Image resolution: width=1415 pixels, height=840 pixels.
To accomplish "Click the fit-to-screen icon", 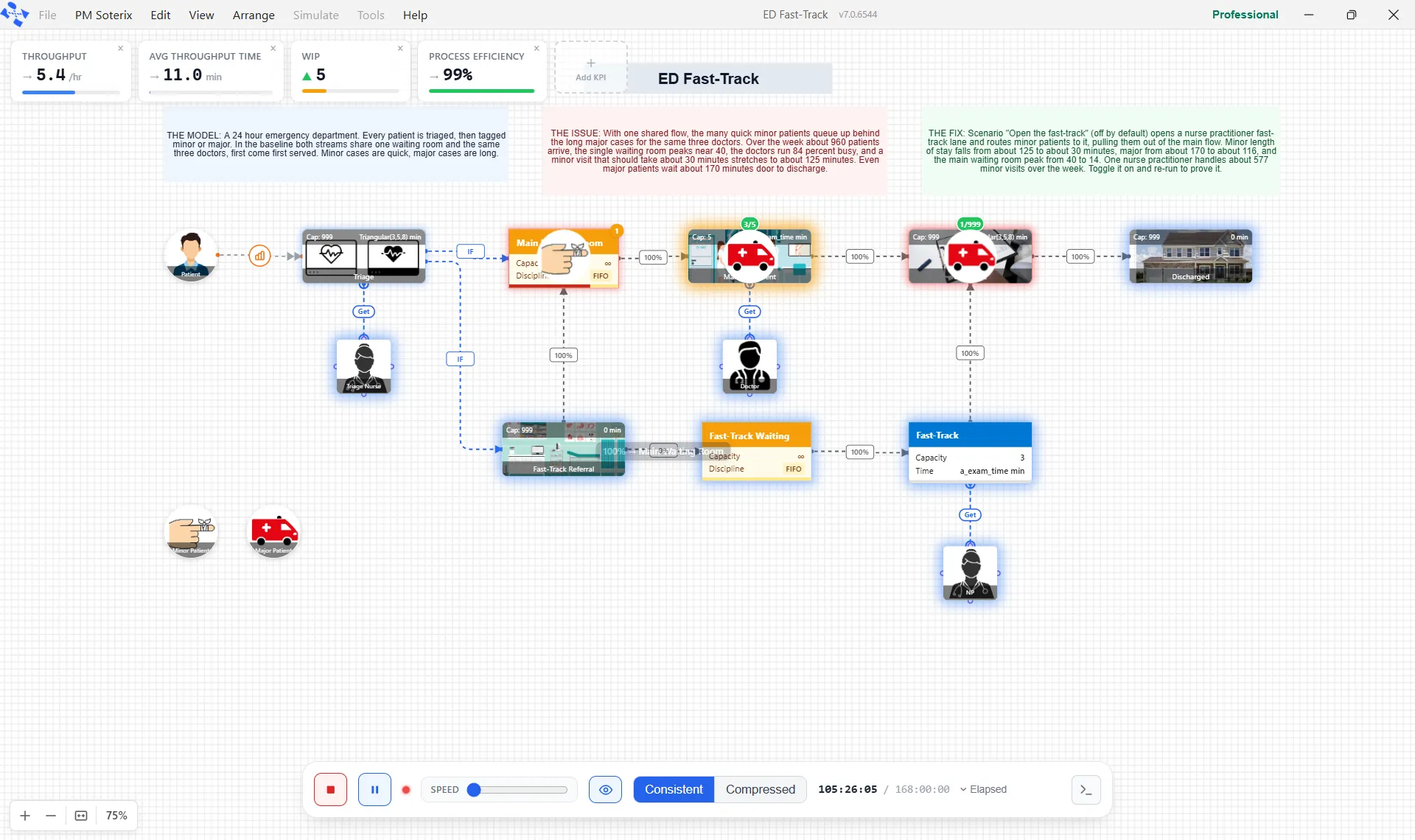I will coord(81,815).
